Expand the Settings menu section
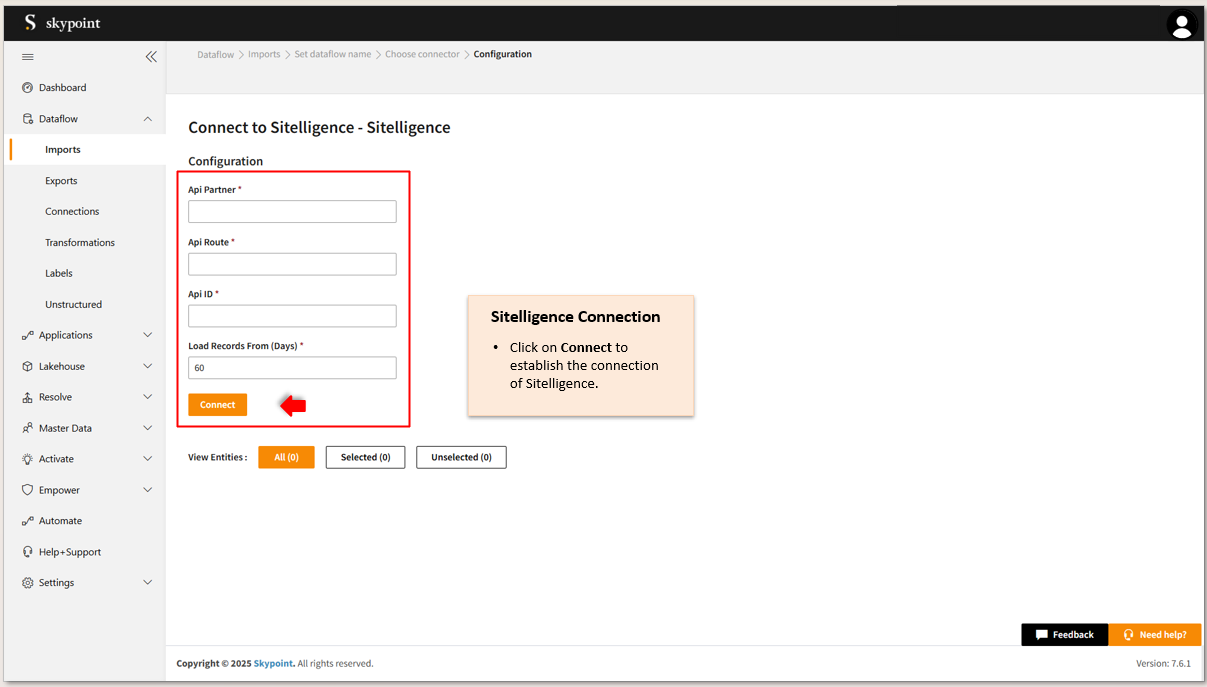This screenshot has height=687, width=1207. click(148, 583)
